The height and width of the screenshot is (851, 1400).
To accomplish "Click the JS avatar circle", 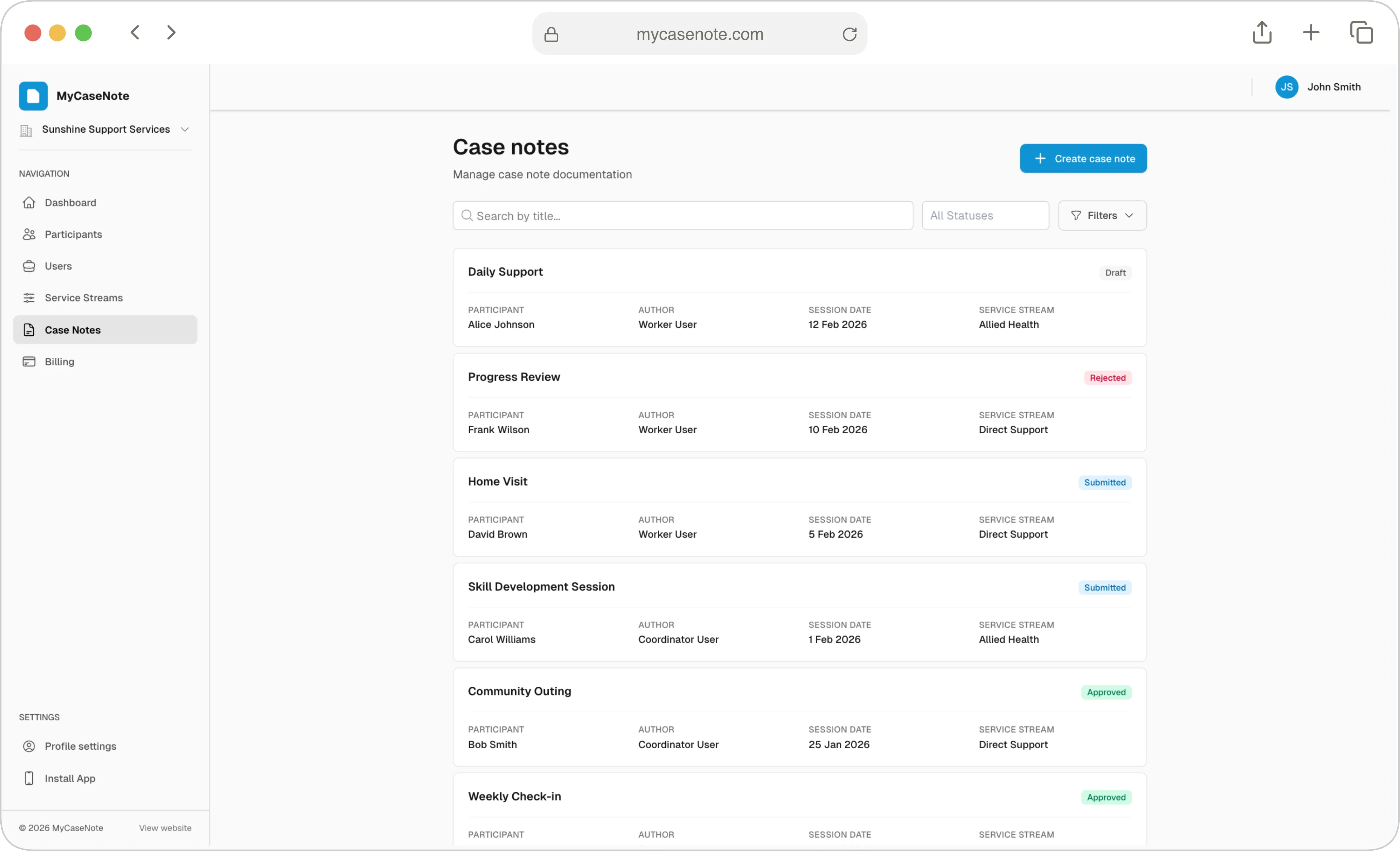I will click(x=1287, y=87).
